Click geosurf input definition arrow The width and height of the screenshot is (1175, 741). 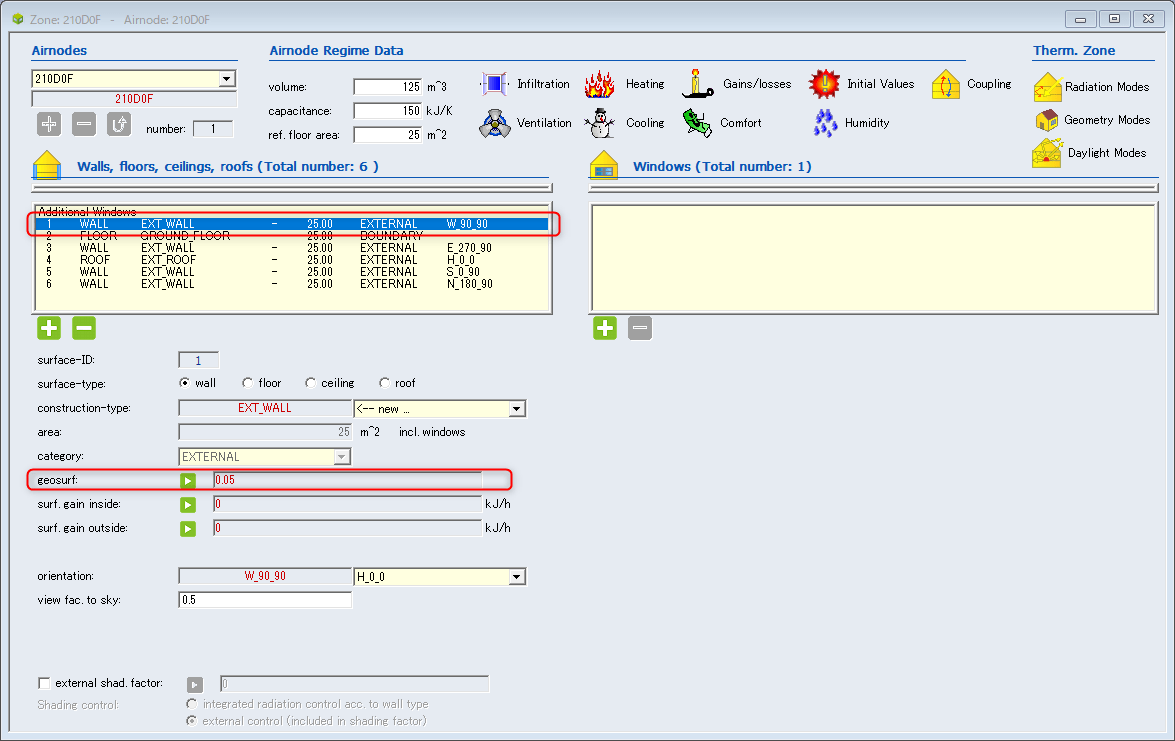(188, 480)
